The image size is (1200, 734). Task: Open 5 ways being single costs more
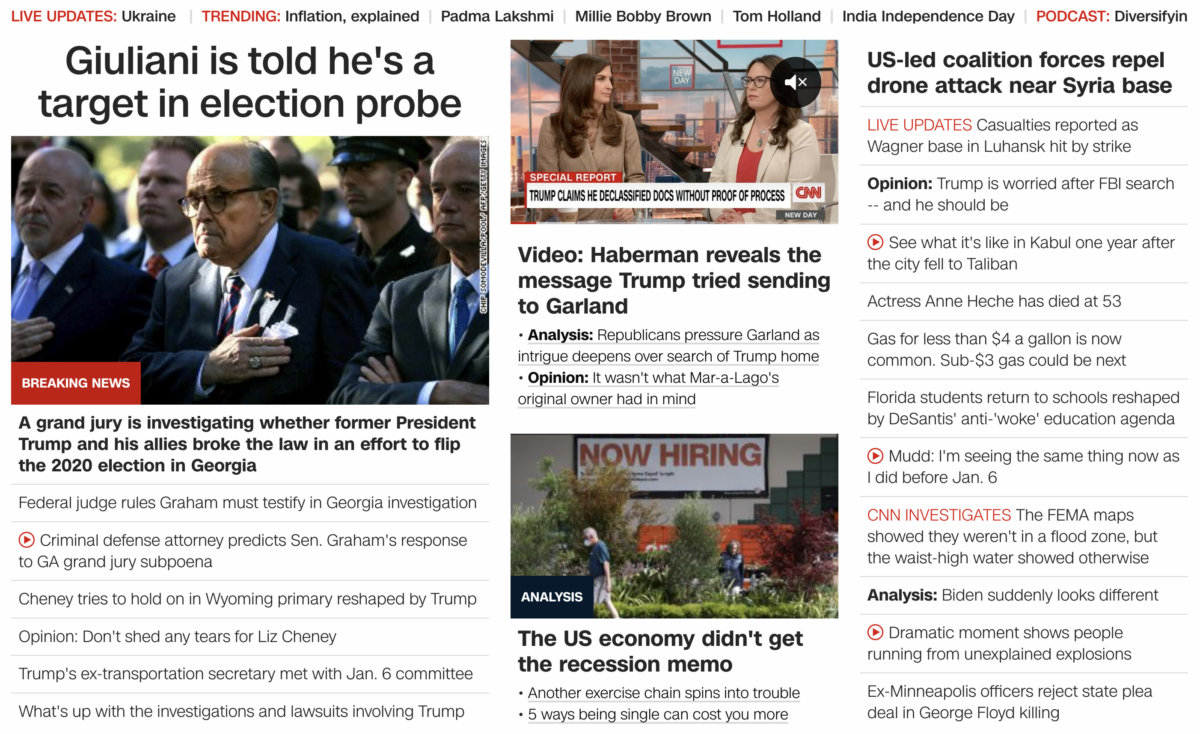click(658, 714)
